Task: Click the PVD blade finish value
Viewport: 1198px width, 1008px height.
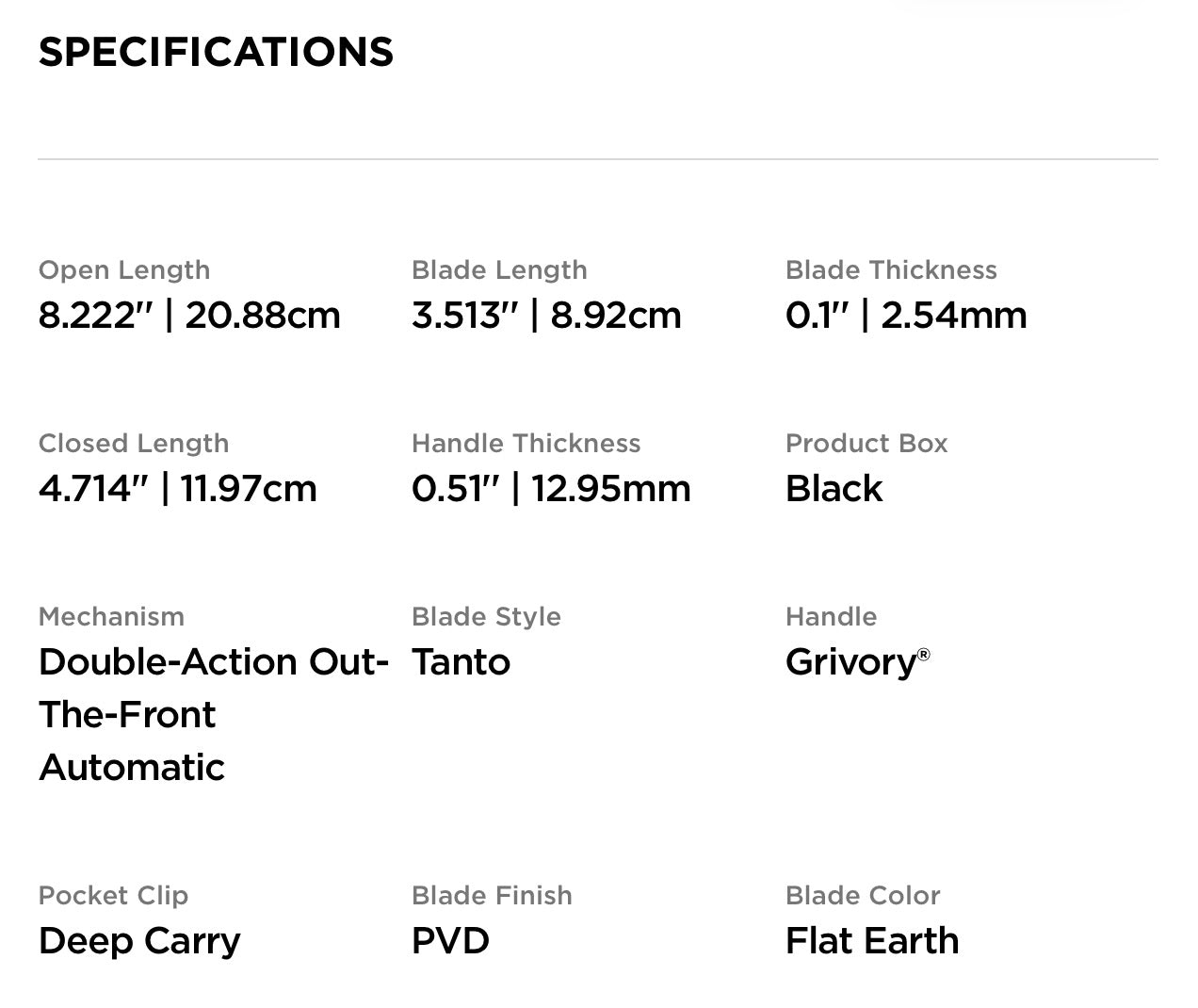Action: click(450, 941)
